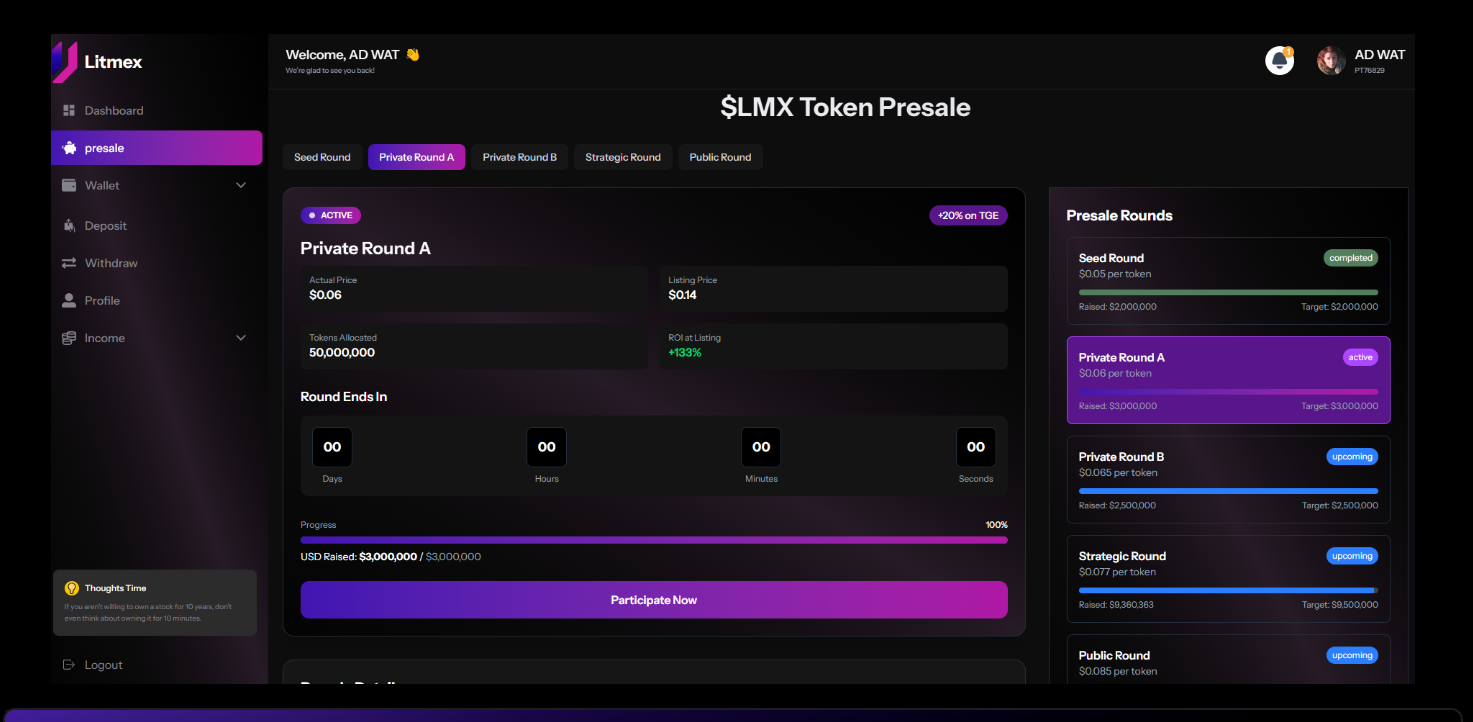
Task: Open the Public Round tab
Action: pyautogui.click(x=720, y=157)
